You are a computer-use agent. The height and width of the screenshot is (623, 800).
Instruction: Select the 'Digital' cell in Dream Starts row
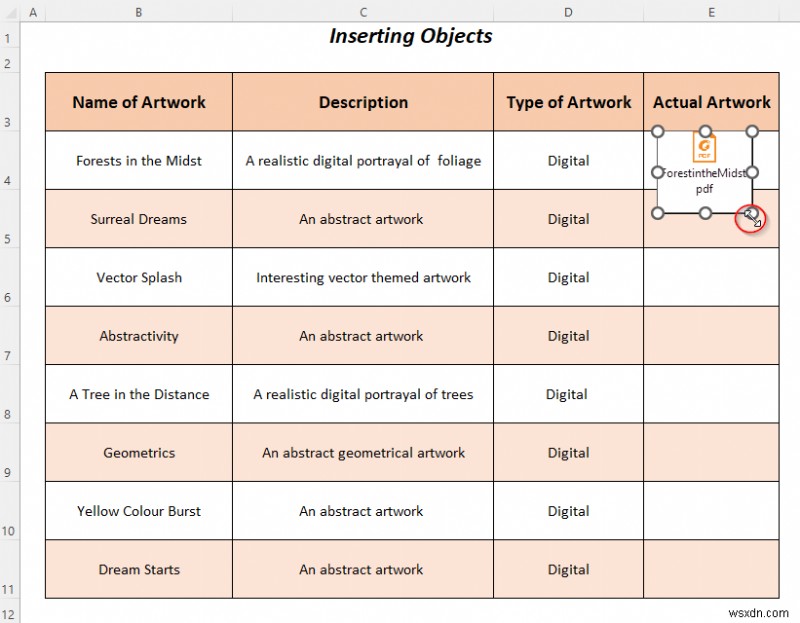pyautogui.click(x=568, y=569)
